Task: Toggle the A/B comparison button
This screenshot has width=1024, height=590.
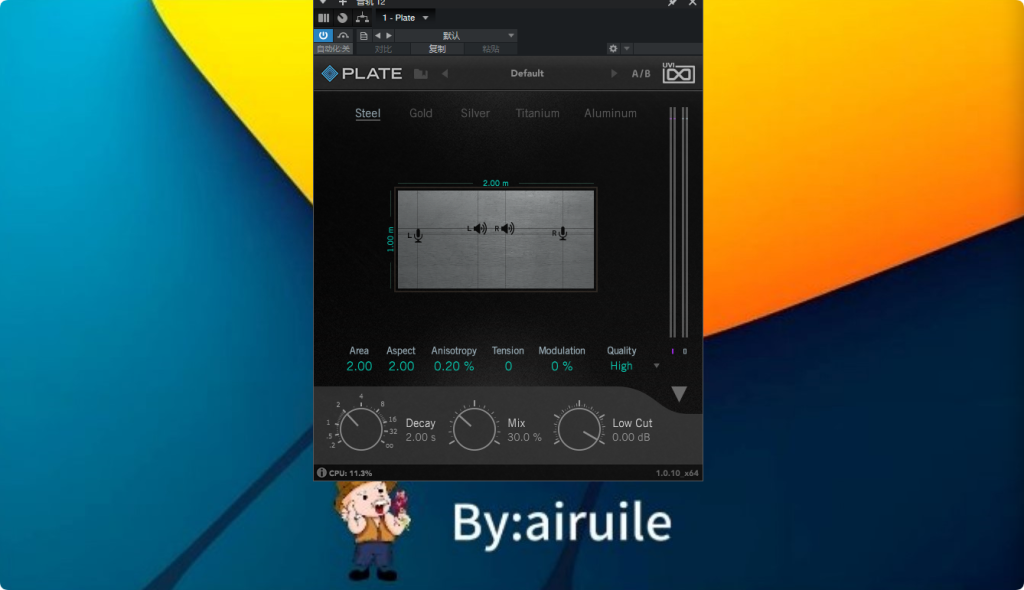Action: pyautogui.click(x=641, y=74)
